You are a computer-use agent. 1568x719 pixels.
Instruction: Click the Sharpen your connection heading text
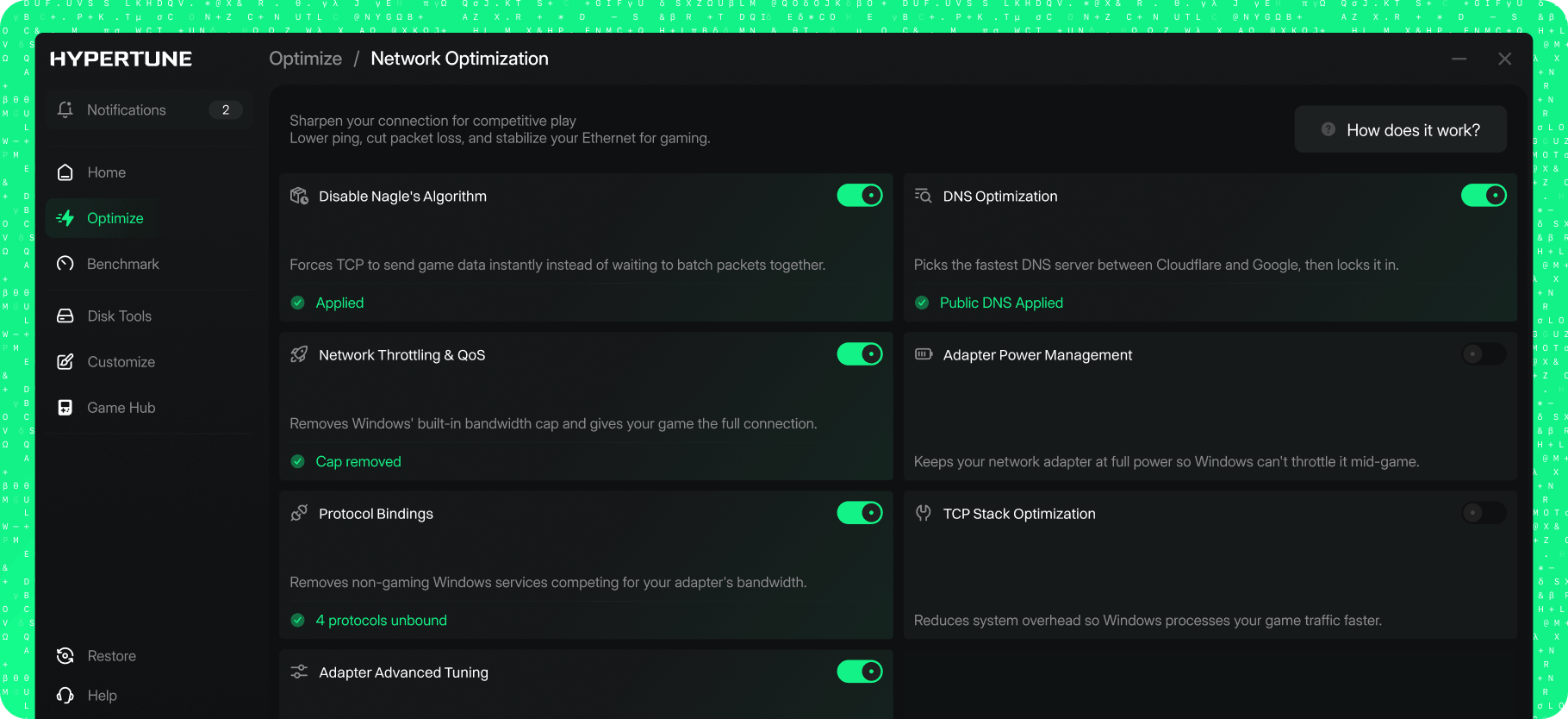pyautogui.click(x=432, y=121)
